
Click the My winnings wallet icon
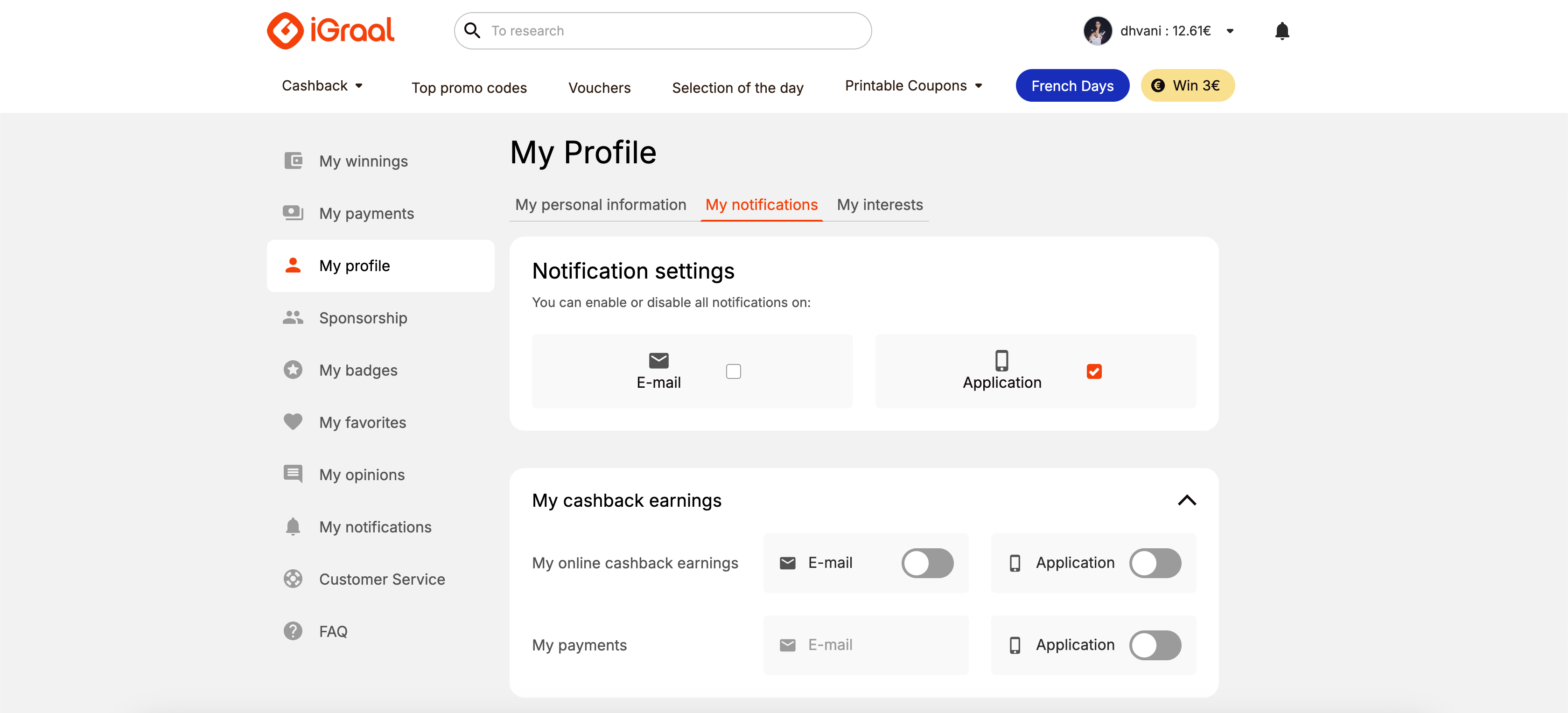click(x=293, y=161)
